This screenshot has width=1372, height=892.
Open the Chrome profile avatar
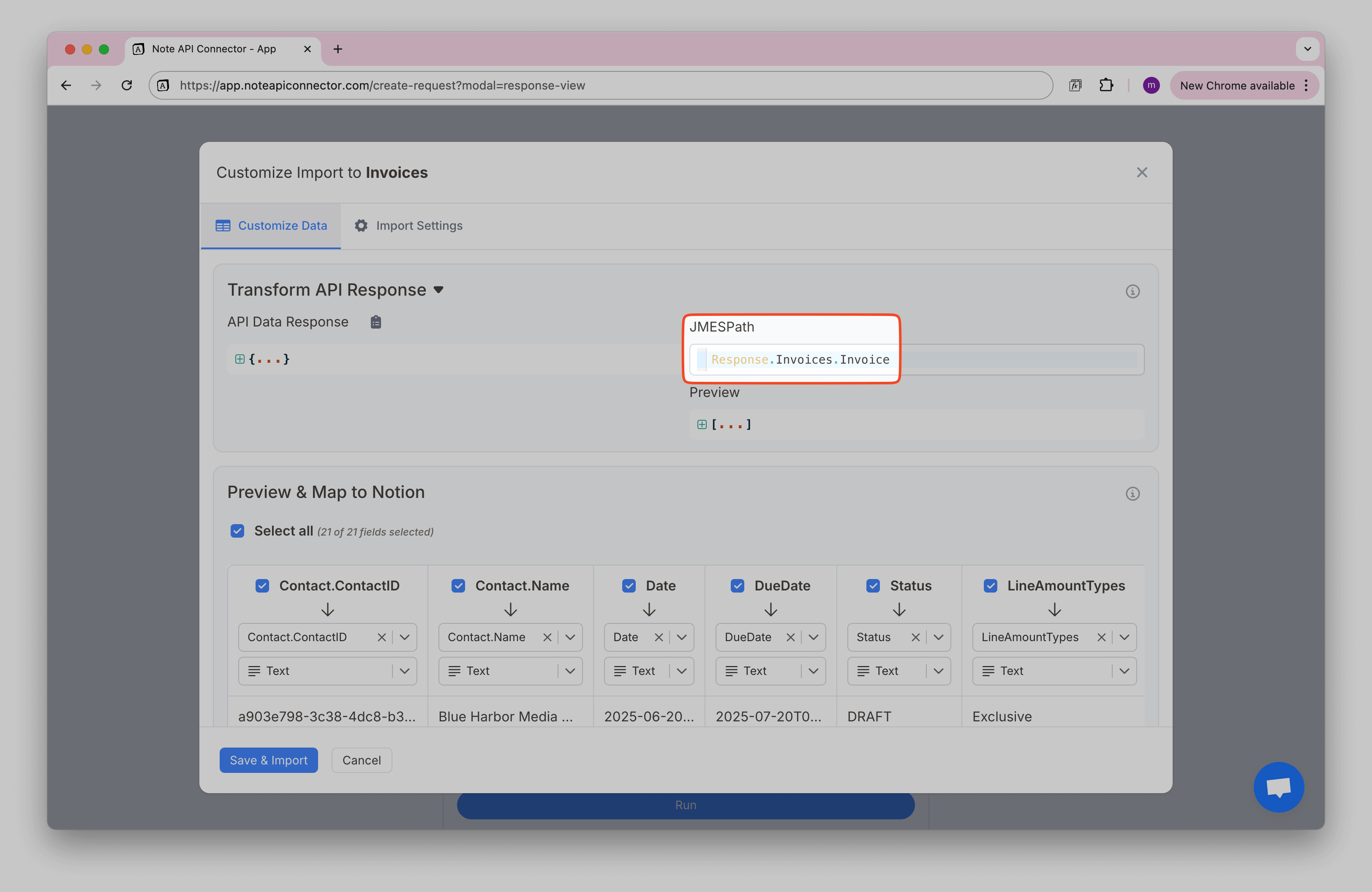click(x=1151, y=85)
